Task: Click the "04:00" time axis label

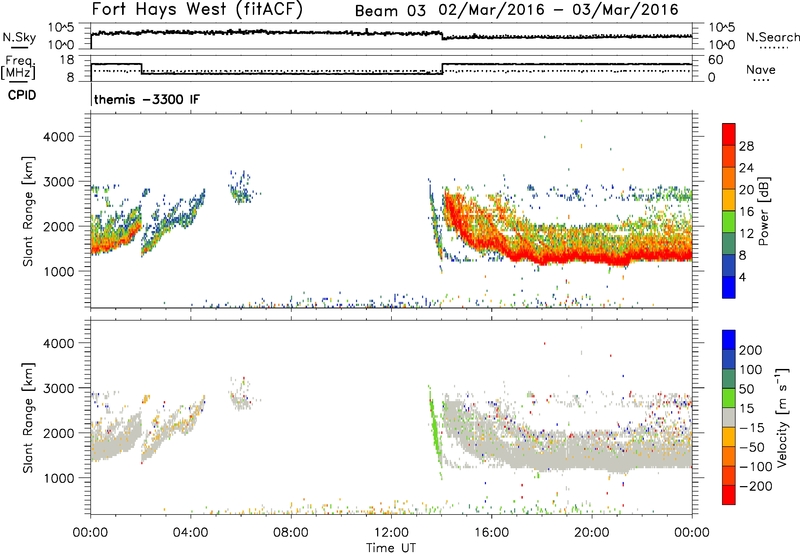Action: (190, 533)
